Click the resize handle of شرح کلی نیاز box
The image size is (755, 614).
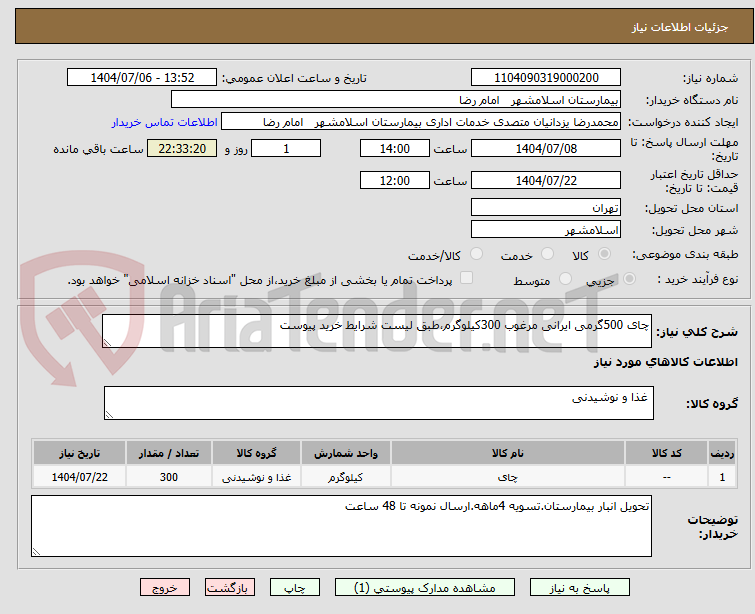[x=107, y=342]
